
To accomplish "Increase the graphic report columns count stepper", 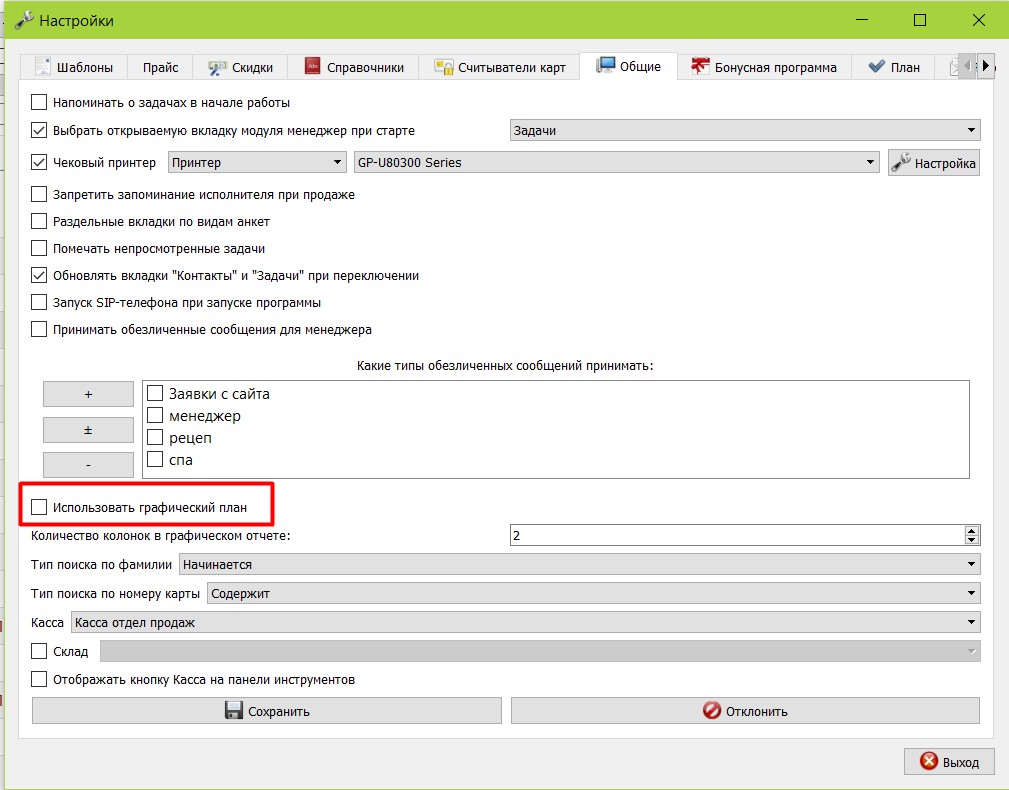I will [x=972, y=531].
